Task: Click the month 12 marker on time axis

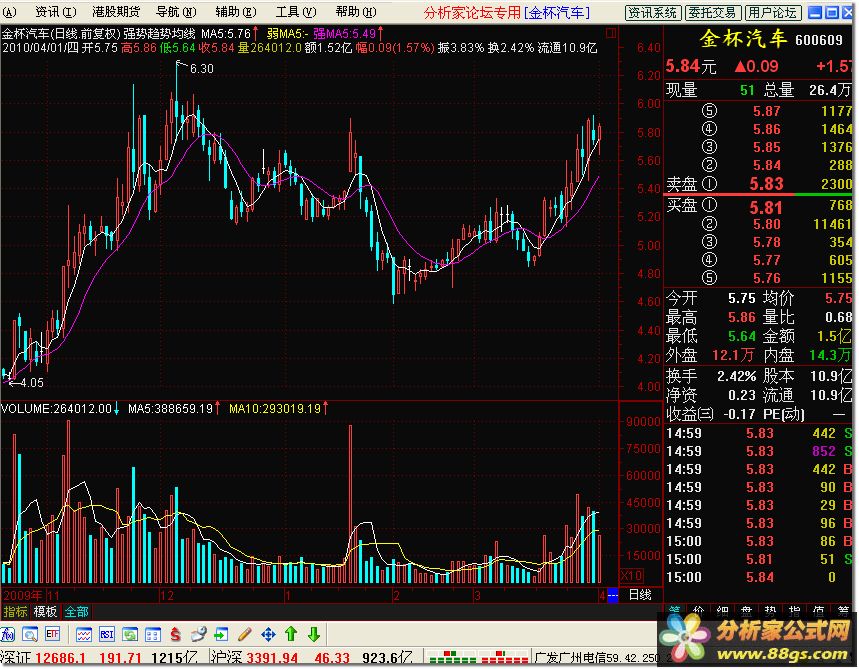Action: (x=167, y=596)
